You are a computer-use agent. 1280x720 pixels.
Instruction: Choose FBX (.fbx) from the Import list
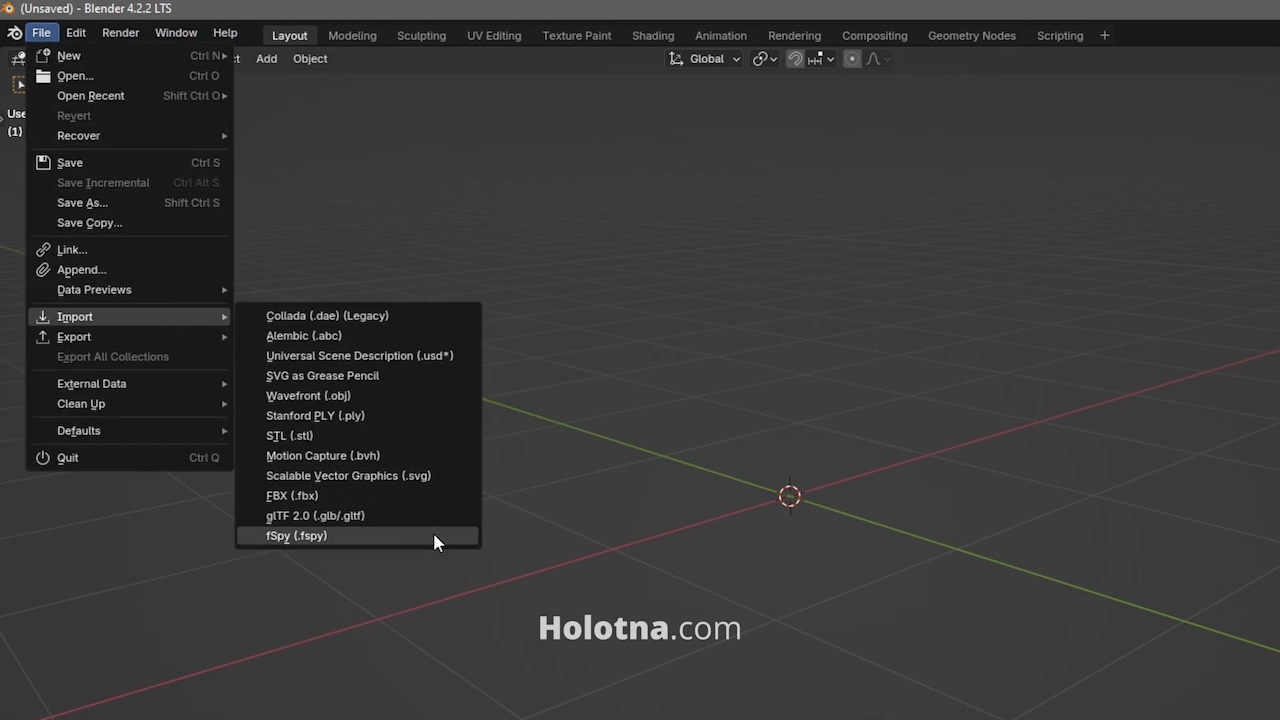tap(358, 496)
